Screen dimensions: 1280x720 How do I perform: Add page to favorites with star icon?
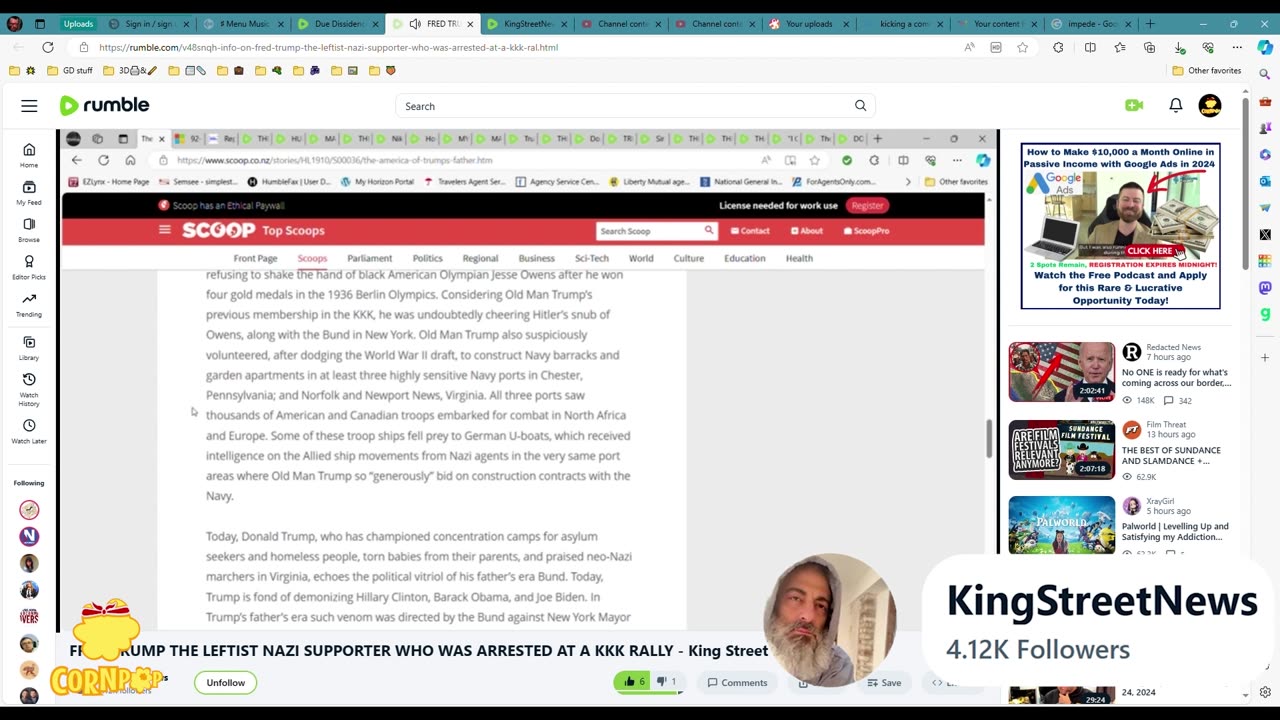[x=1022, y=47]
